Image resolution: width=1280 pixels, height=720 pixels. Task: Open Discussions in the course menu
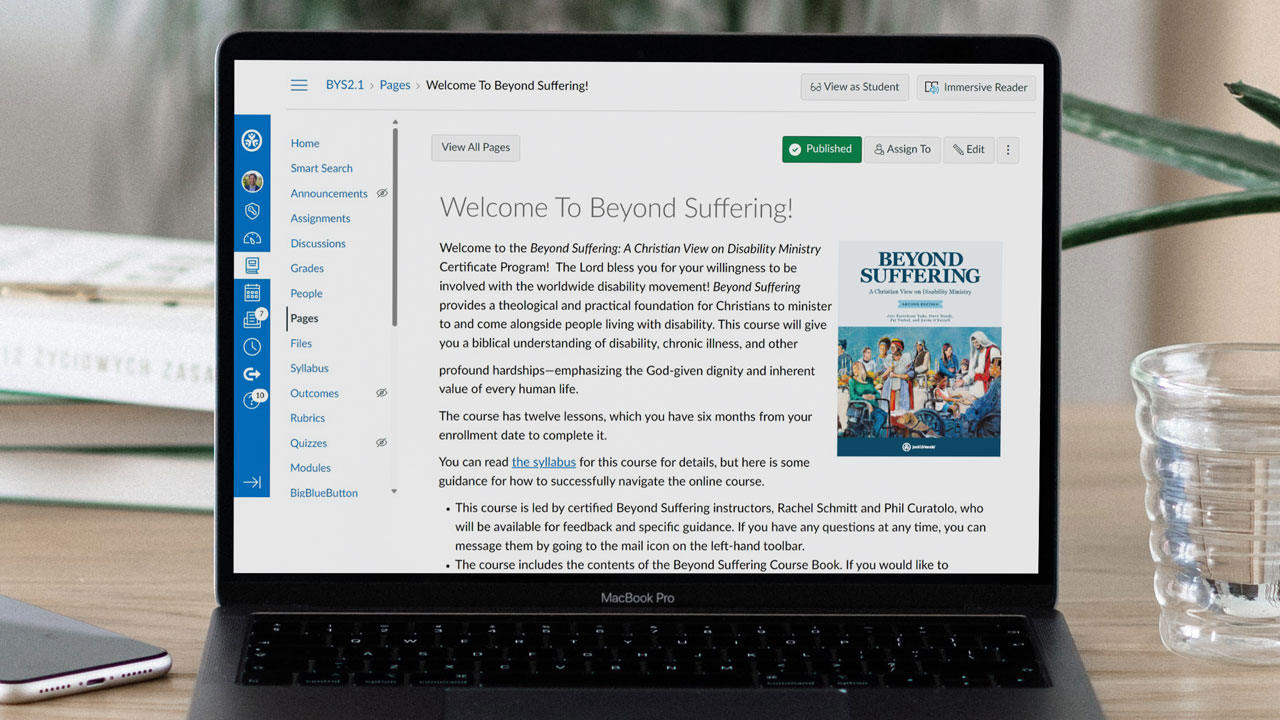pos(318,243)
